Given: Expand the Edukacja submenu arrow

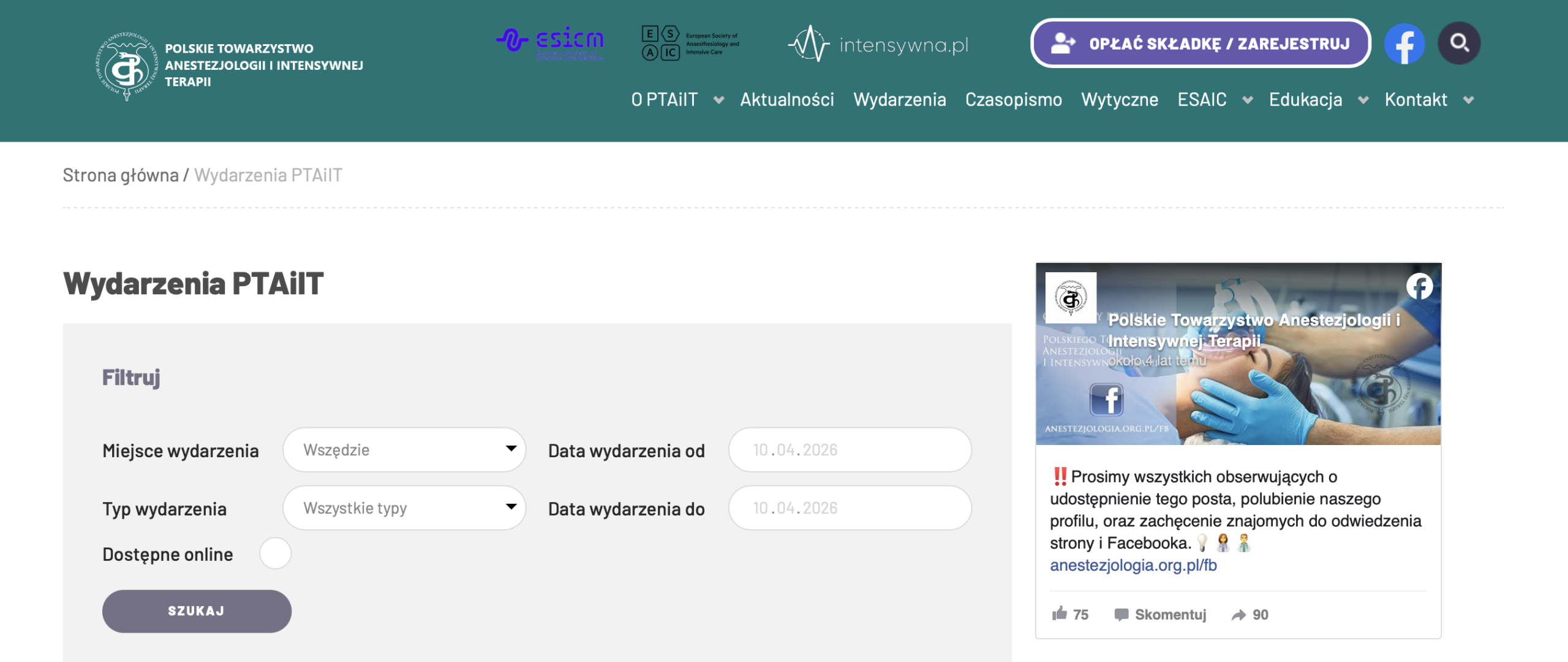Looking at the screenshot, I should click(x=1363, y=100).
